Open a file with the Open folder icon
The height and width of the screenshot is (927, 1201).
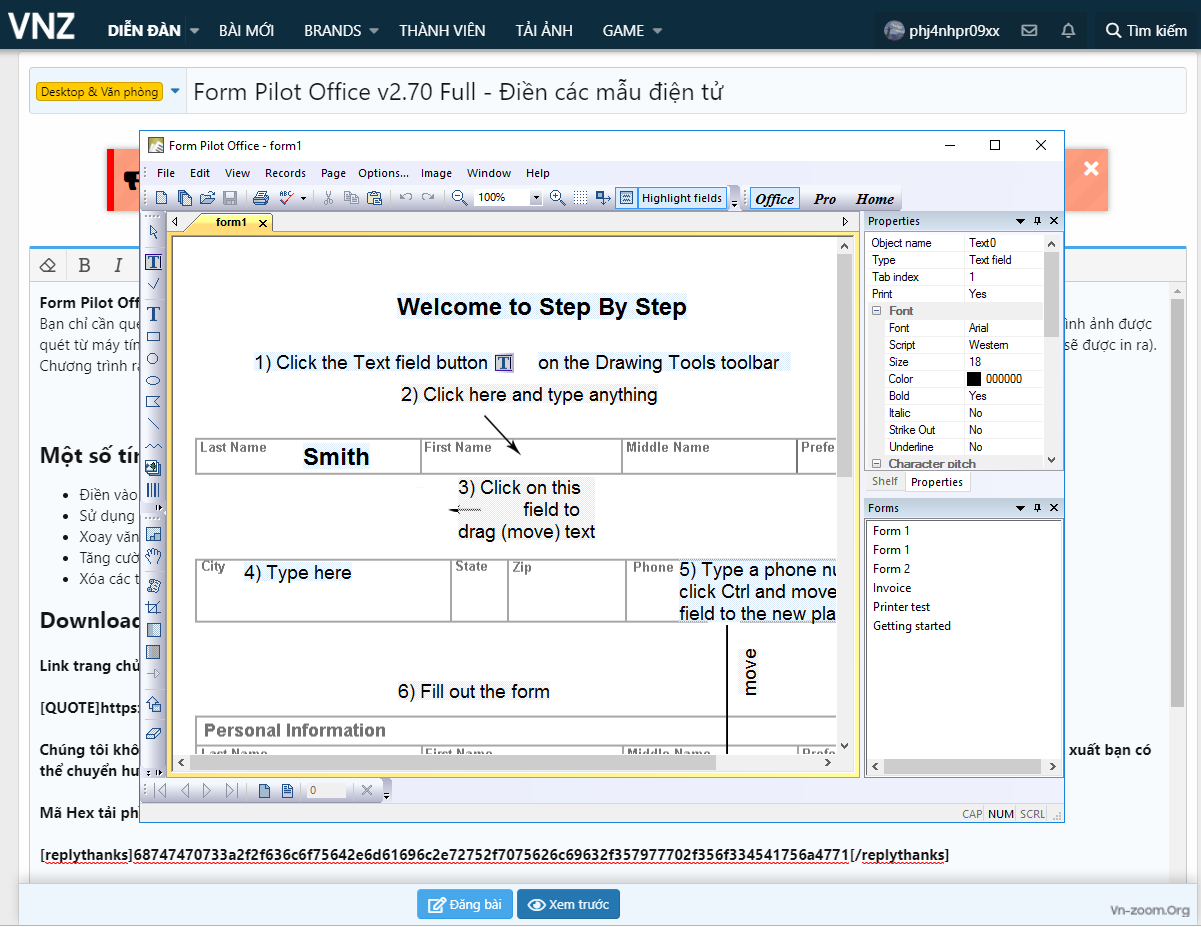207,198
